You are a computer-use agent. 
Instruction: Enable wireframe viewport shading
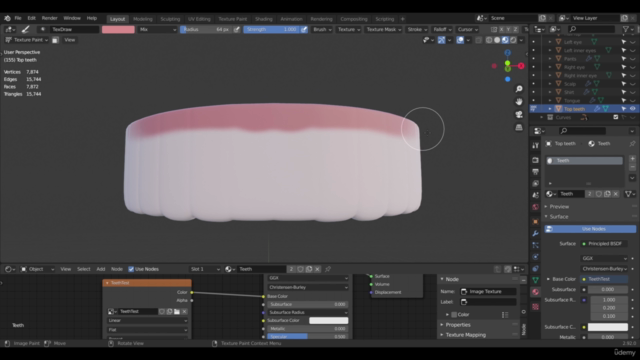tap(489, 40)
